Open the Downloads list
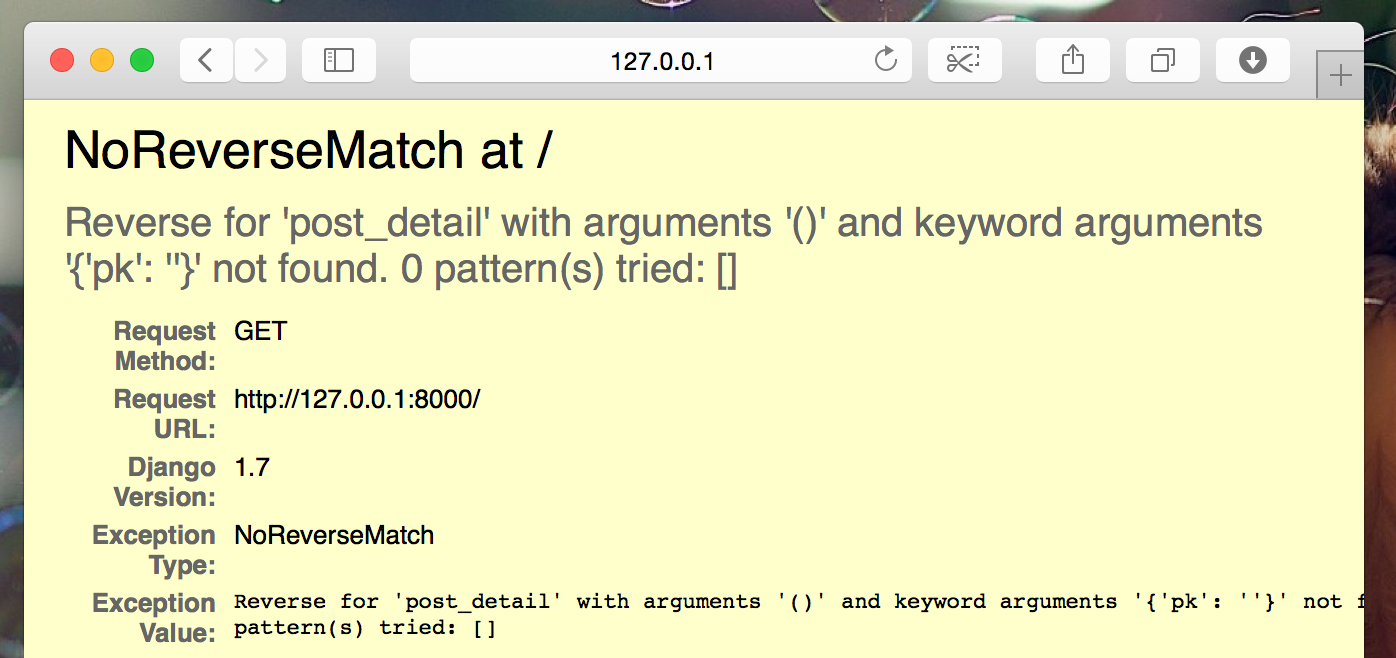1396x658 pixels. [x=1252, y=61]
